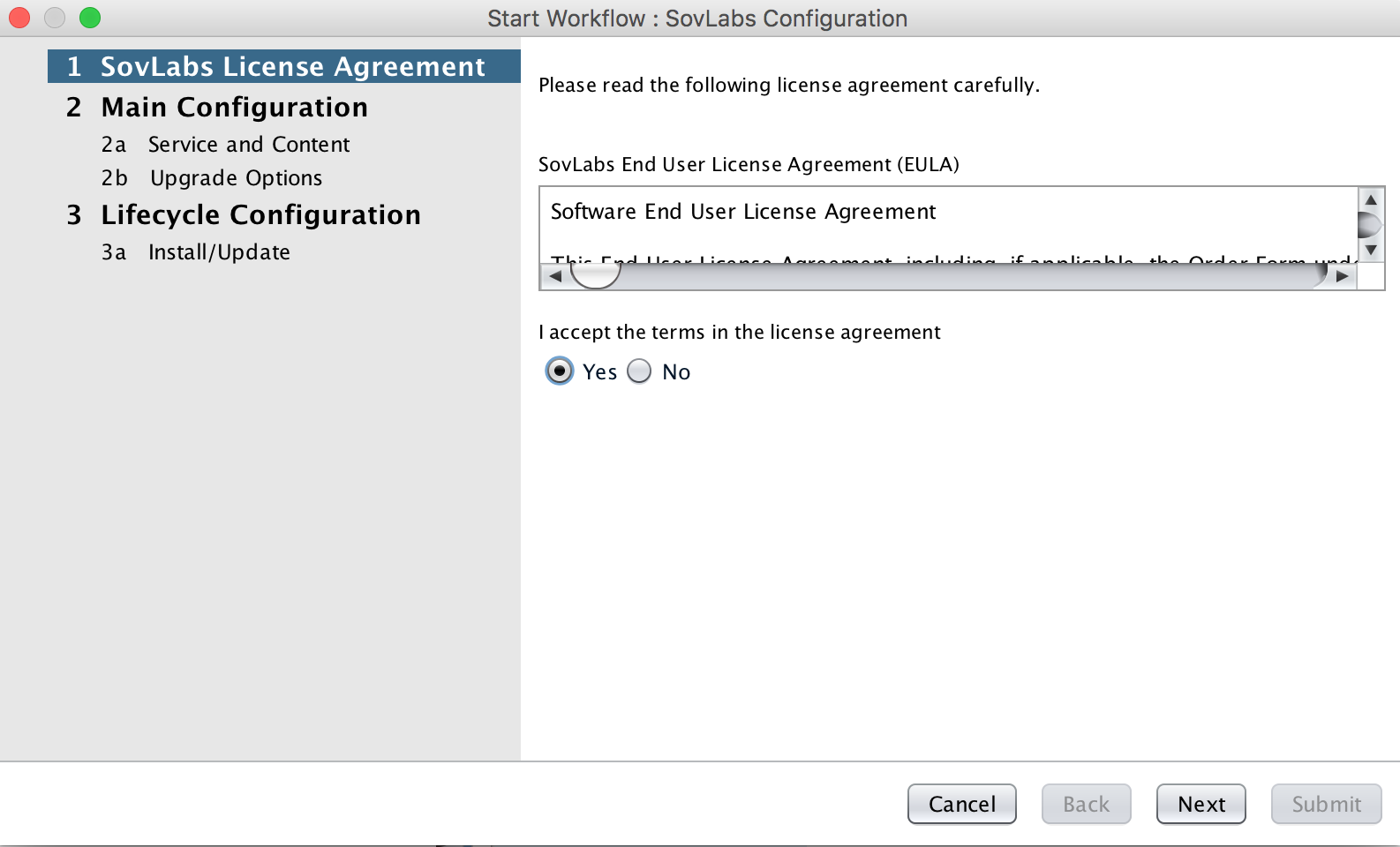Click the 'SovLabs End User License Agreement (EULA)' label
This screenshot has height=847, width=1400.
pos(749,164)
